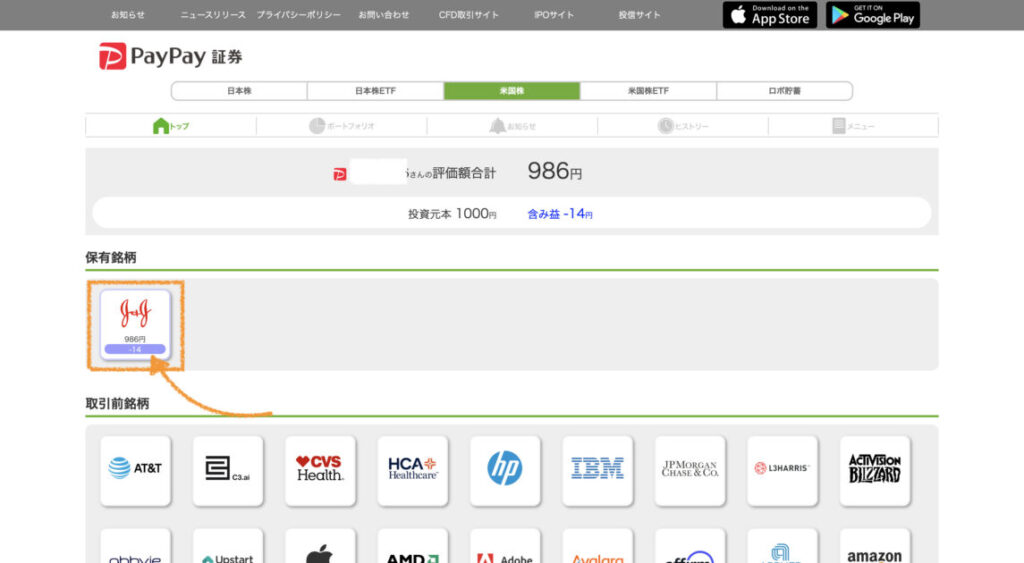1024x563 pixels.
Task: Select the IBM stock tile
Action: [597, 469]
